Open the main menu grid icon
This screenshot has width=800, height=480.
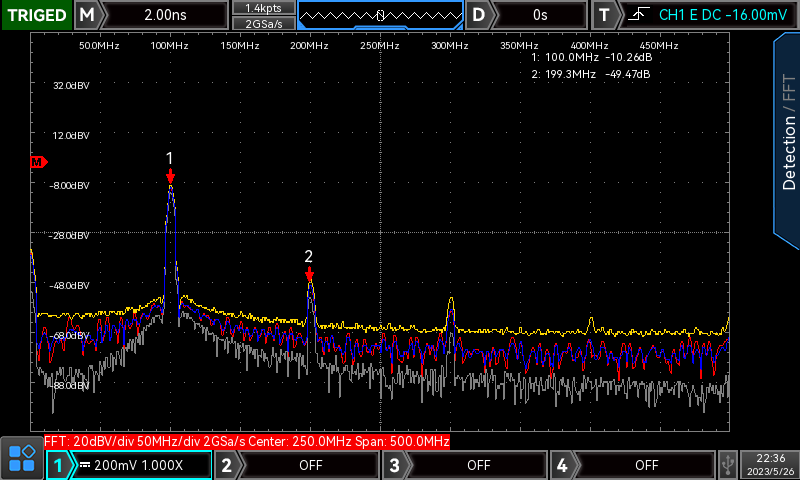coord(21,460)
